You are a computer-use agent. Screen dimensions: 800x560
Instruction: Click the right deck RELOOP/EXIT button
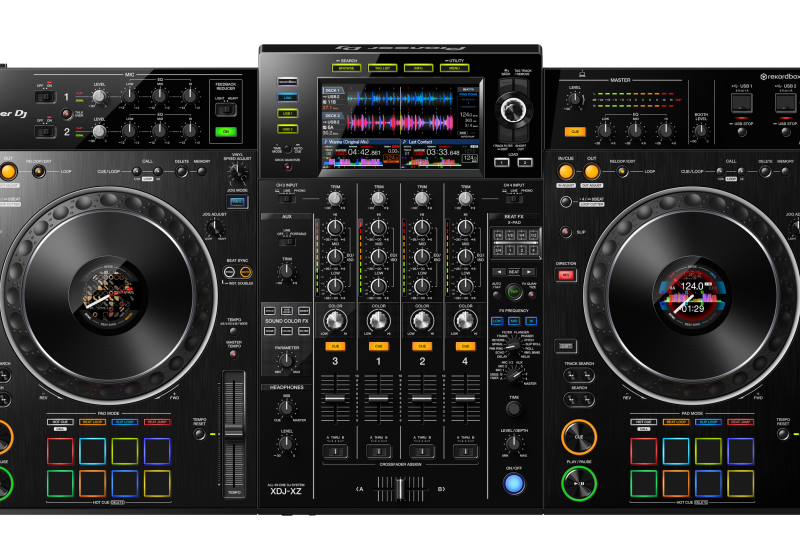click(622, 172)
